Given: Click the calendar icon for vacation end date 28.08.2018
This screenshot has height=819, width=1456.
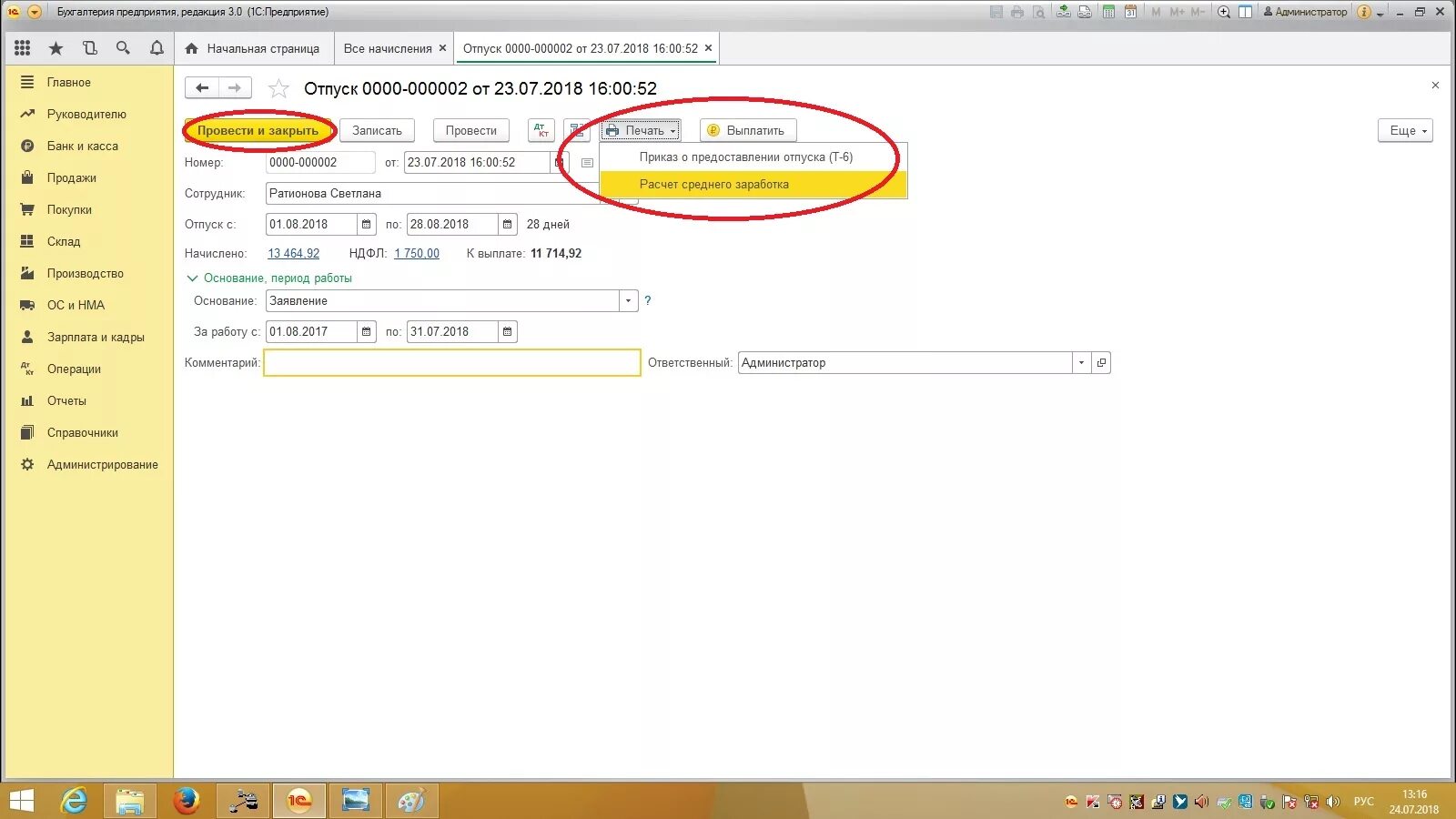Looking at the screenshot, I should (x=508, y=224).
